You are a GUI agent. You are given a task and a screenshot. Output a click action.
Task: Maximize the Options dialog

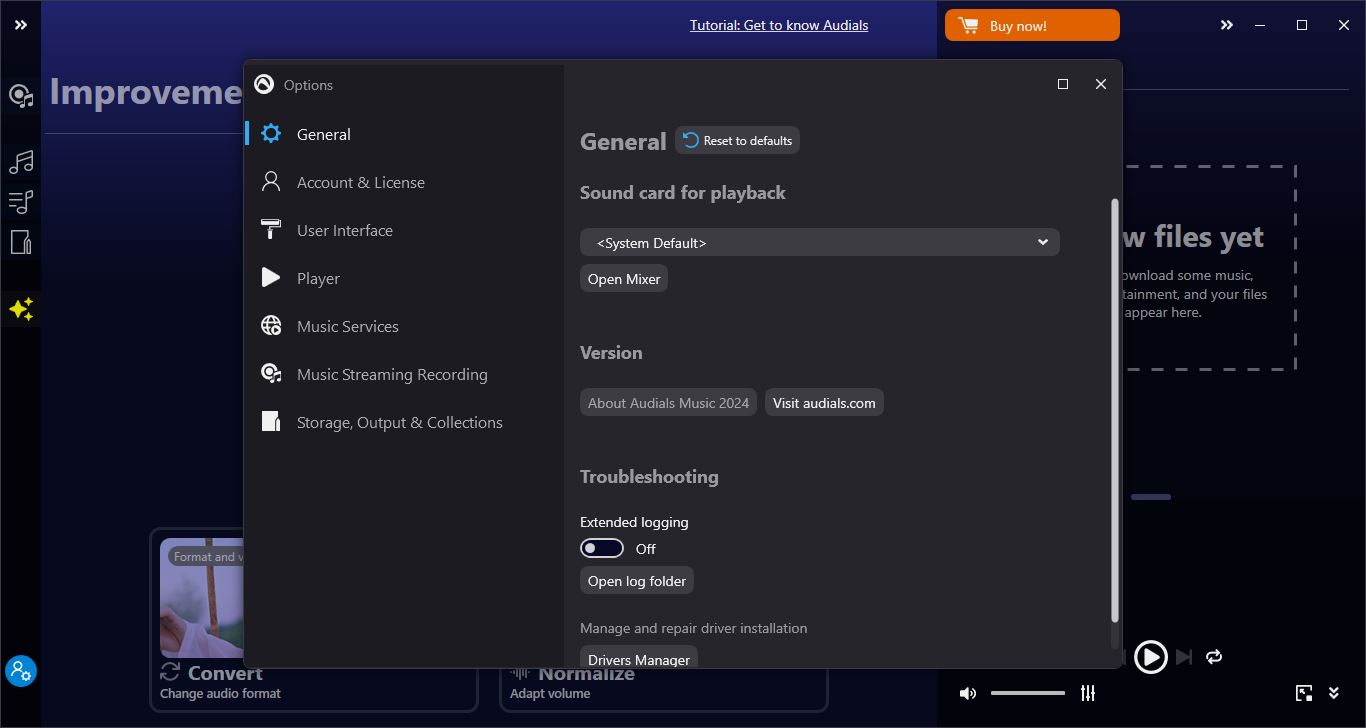[x=1063, y=84]
